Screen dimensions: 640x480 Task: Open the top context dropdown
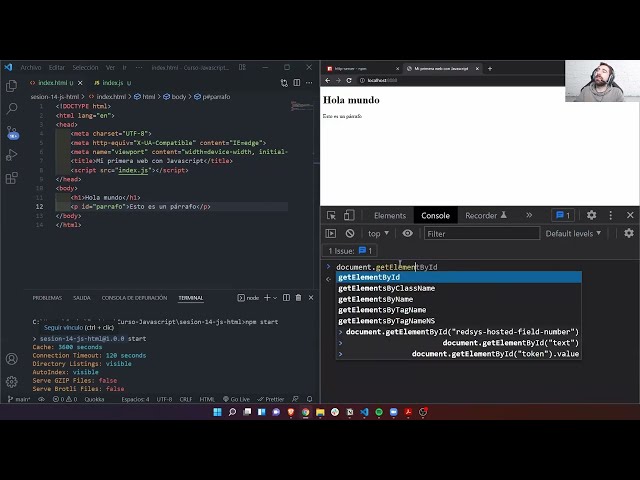(x=378, y=233)
